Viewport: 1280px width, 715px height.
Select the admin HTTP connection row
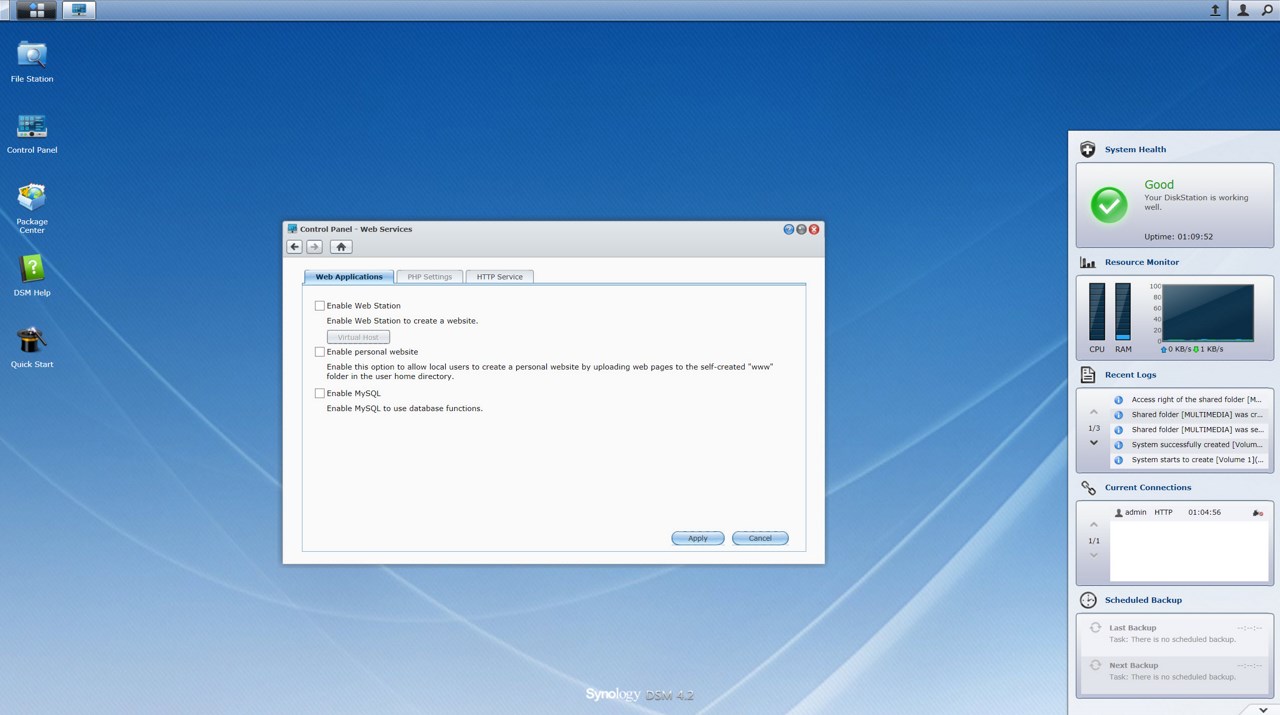[1189, 512]
